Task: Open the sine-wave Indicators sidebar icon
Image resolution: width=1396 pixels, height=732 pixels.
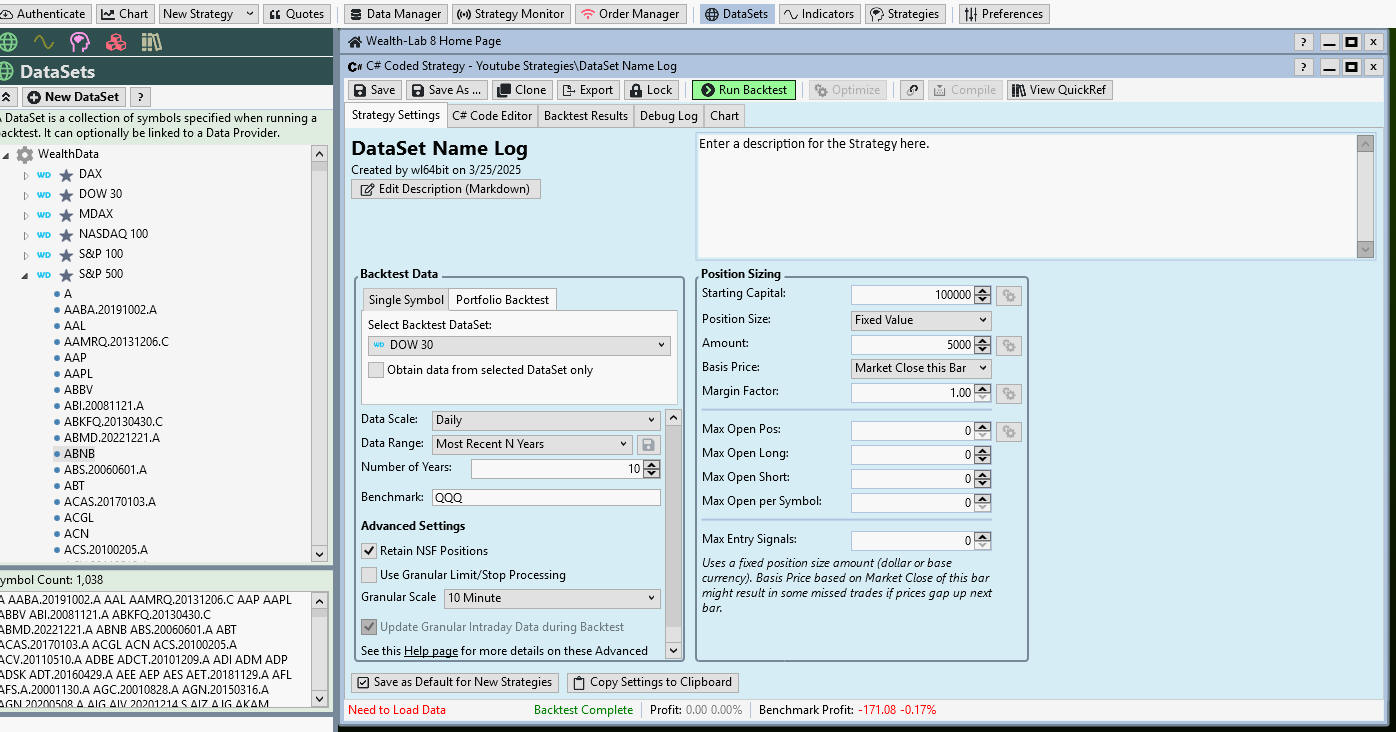Action: pyautogui.click(x=43, y=42)
